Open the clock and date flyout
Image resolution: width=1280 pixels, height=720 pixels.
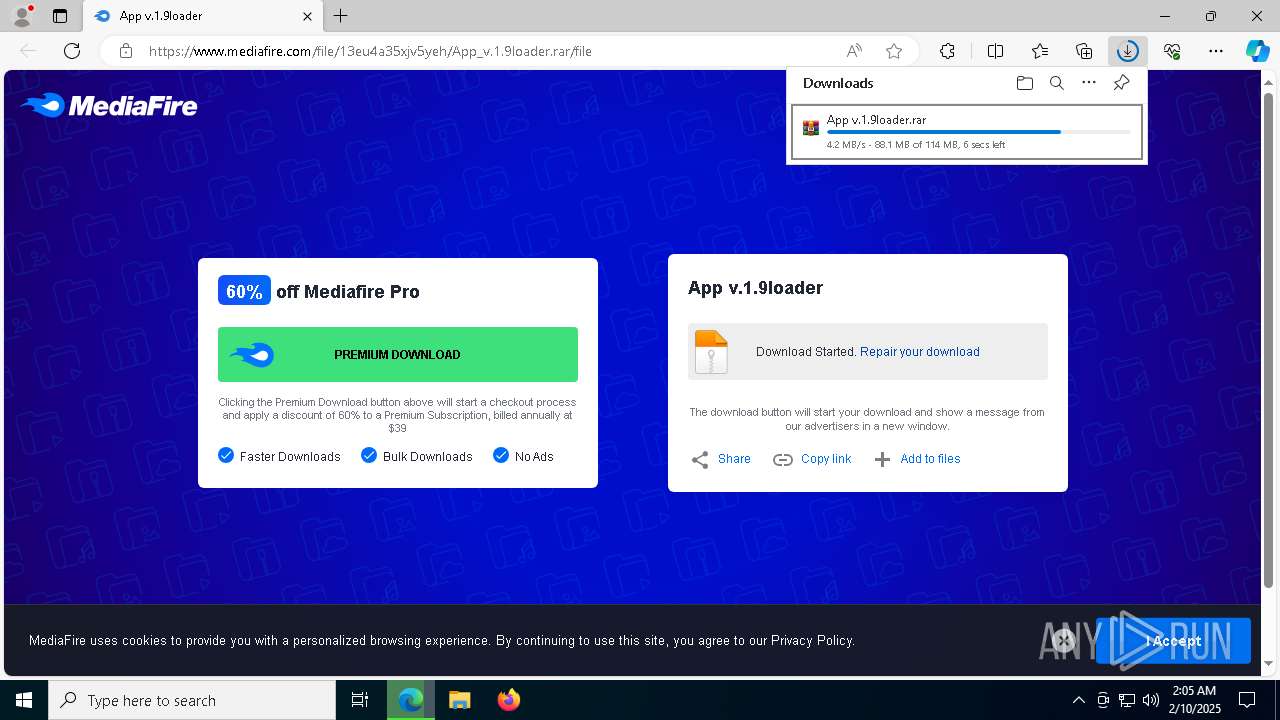(1194, 700)
